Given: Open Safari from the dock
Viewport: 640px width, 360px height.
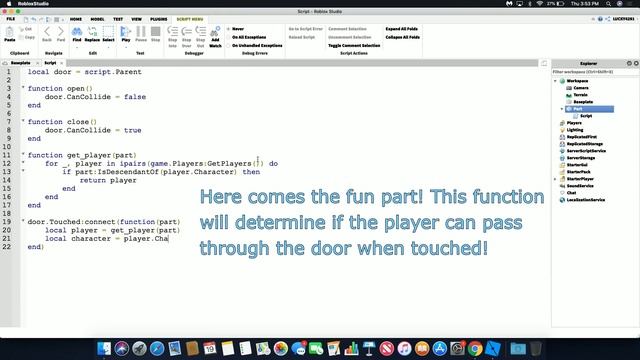Looking at the screenshot, I should [x=157, y=349].
